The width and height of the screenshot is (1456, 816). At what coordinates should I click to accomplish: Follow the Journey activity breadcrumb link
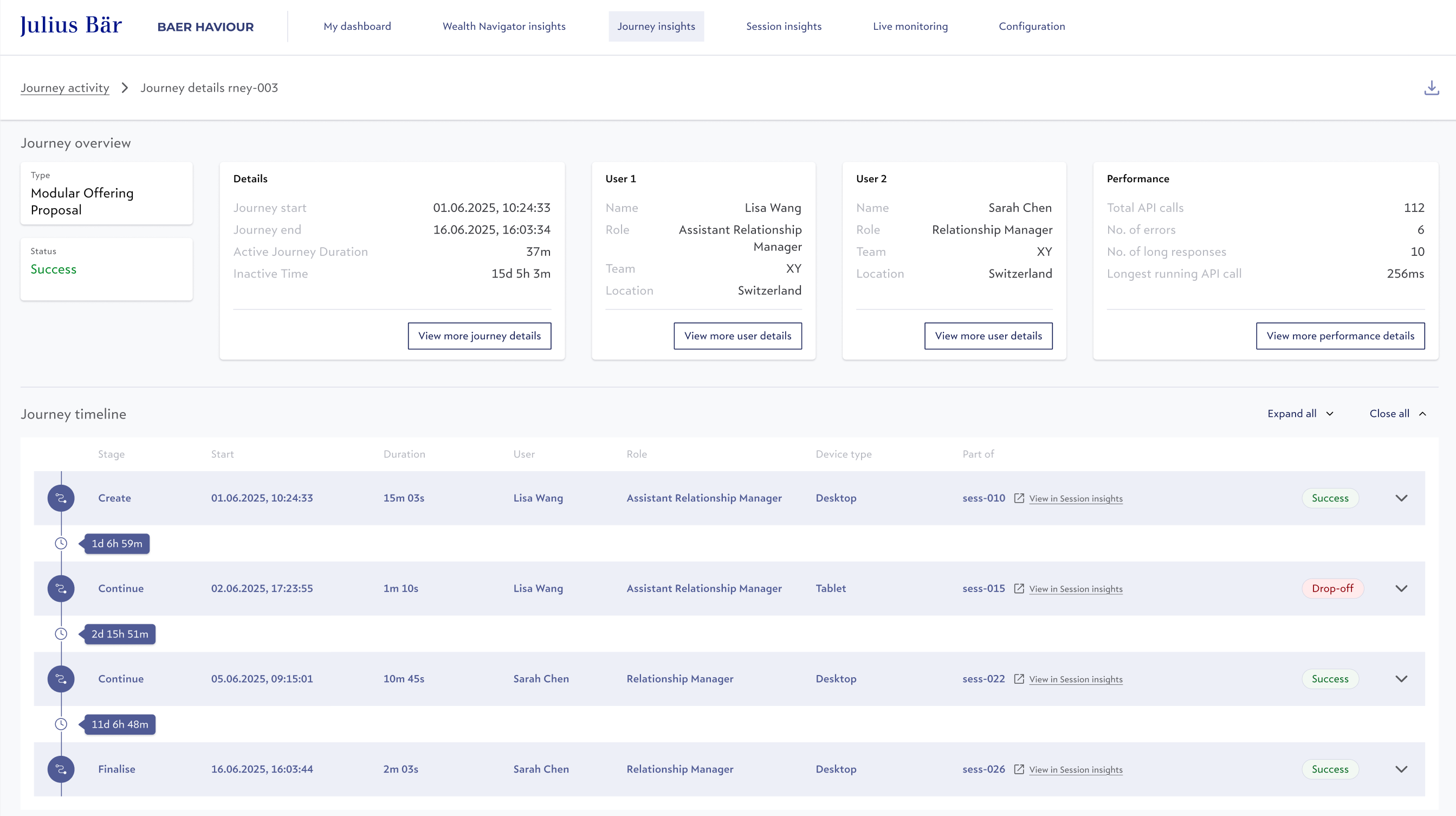[65, 88]
